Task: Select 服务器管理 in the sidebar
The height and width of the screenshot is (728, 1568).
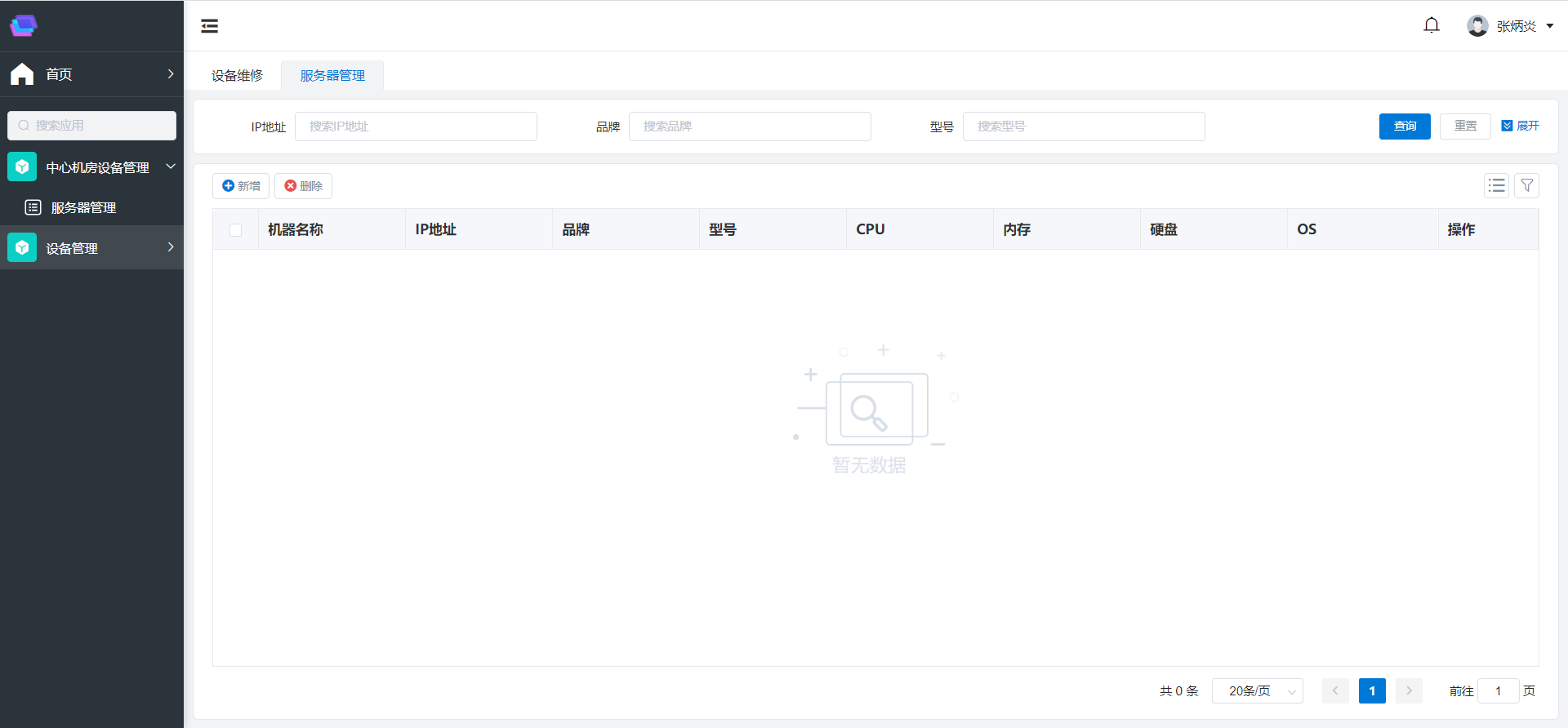Action: pyautogui.click(x=83, y=208)
